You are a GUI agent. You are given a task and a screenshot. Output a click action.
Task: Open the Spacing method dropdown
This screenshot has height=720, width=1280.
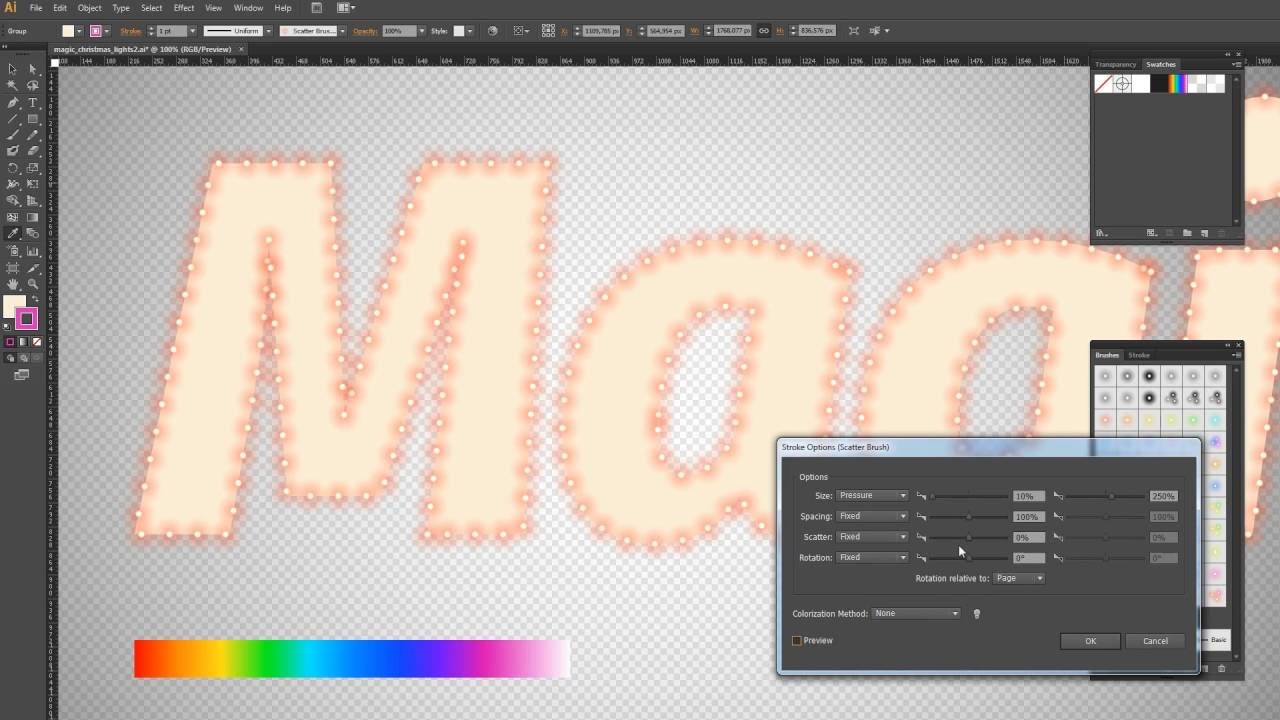[872, 517]
